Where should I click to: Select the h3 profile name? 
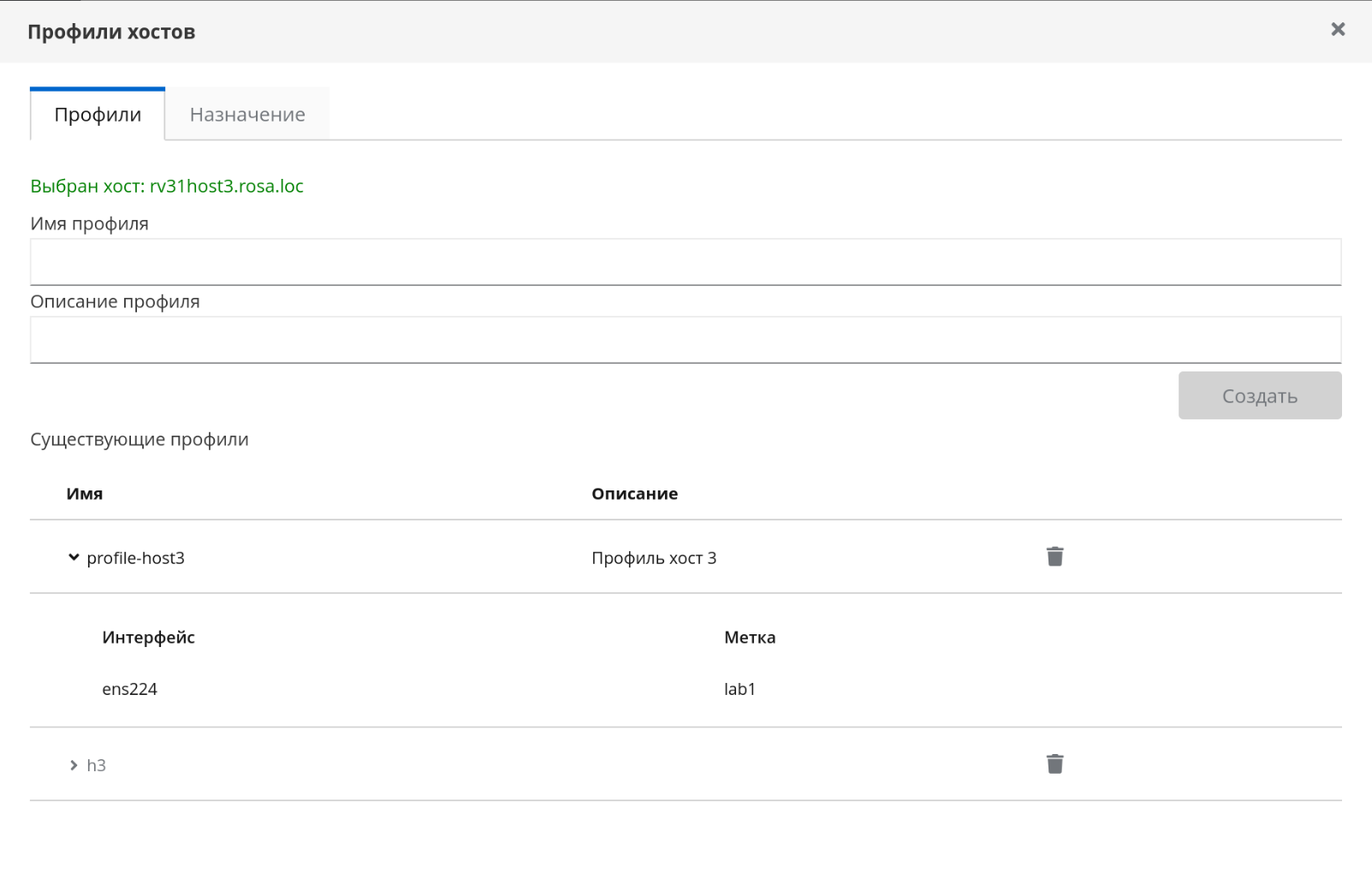coord(96,765)
